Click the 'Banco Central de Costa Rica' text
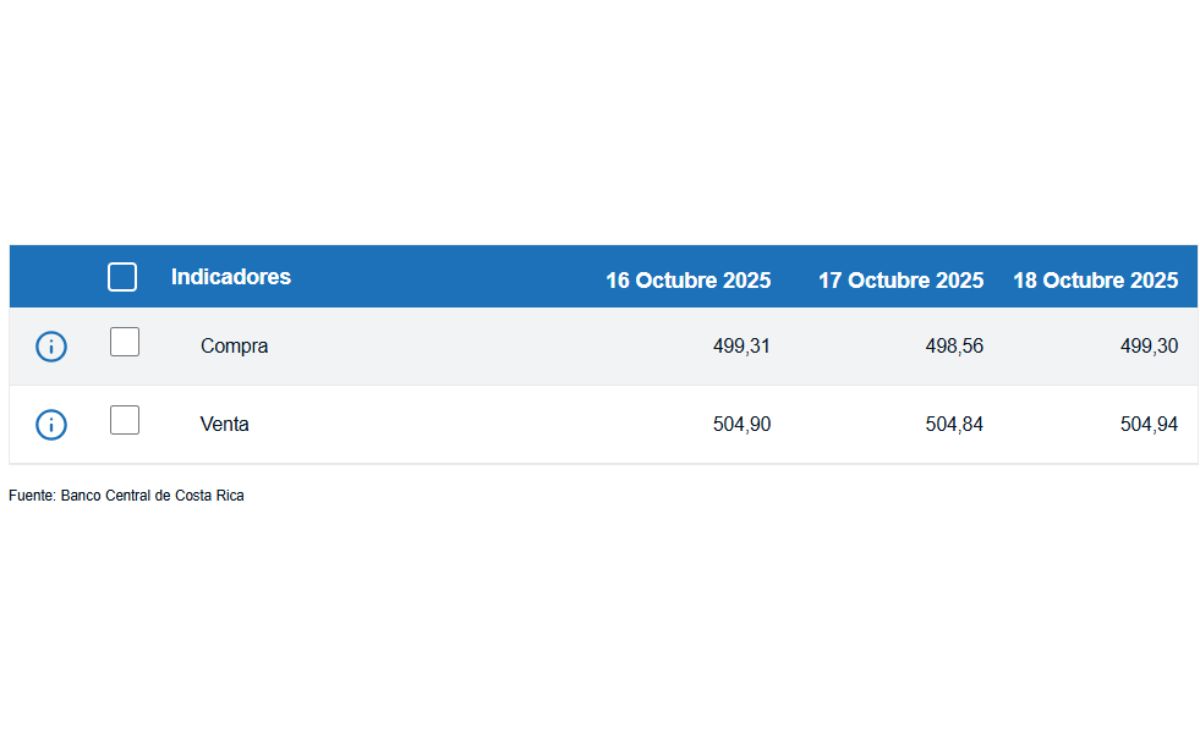This screenshot has width=1200, height=747. (152, 495)
